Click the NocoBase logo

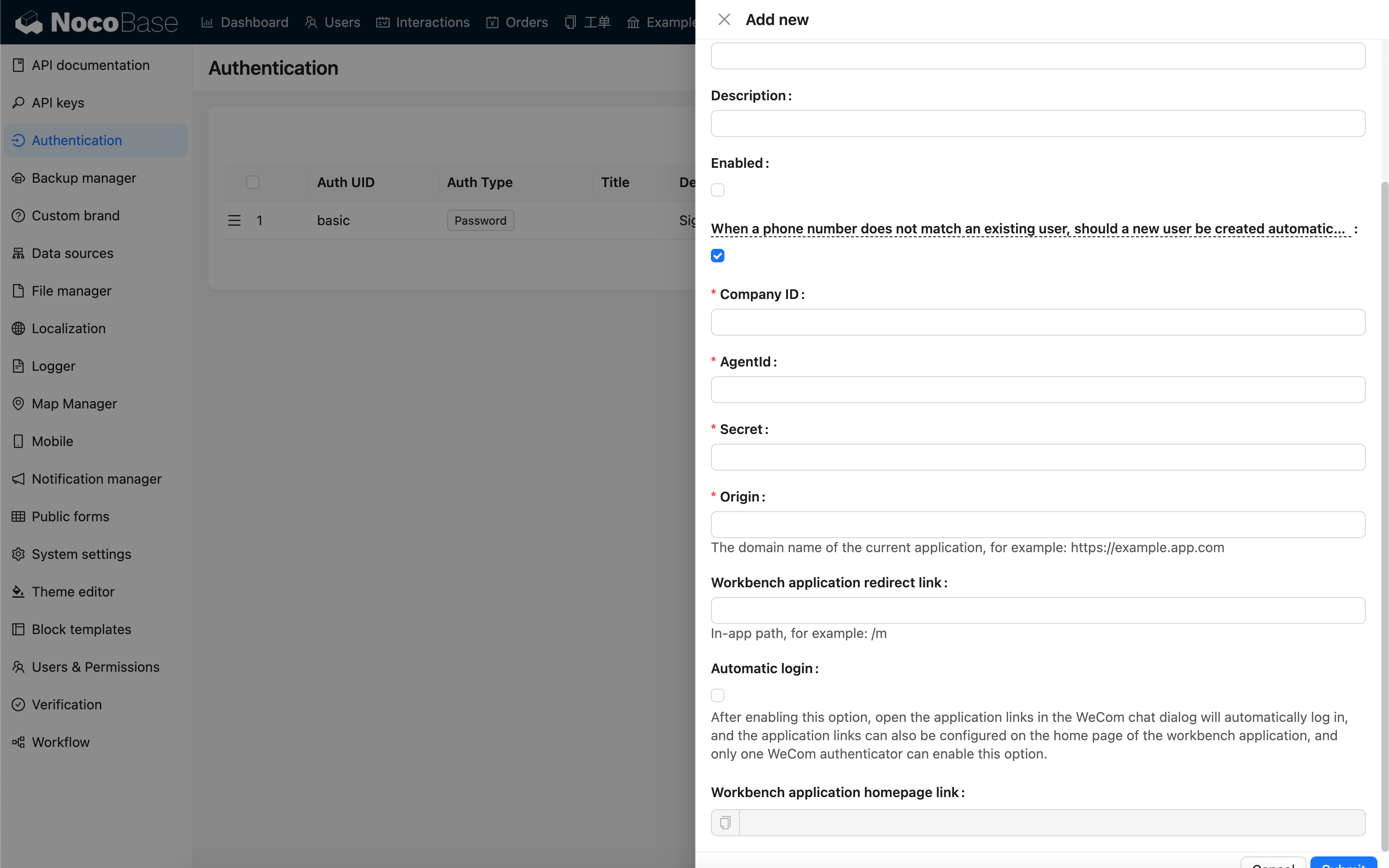pos(96,22)
